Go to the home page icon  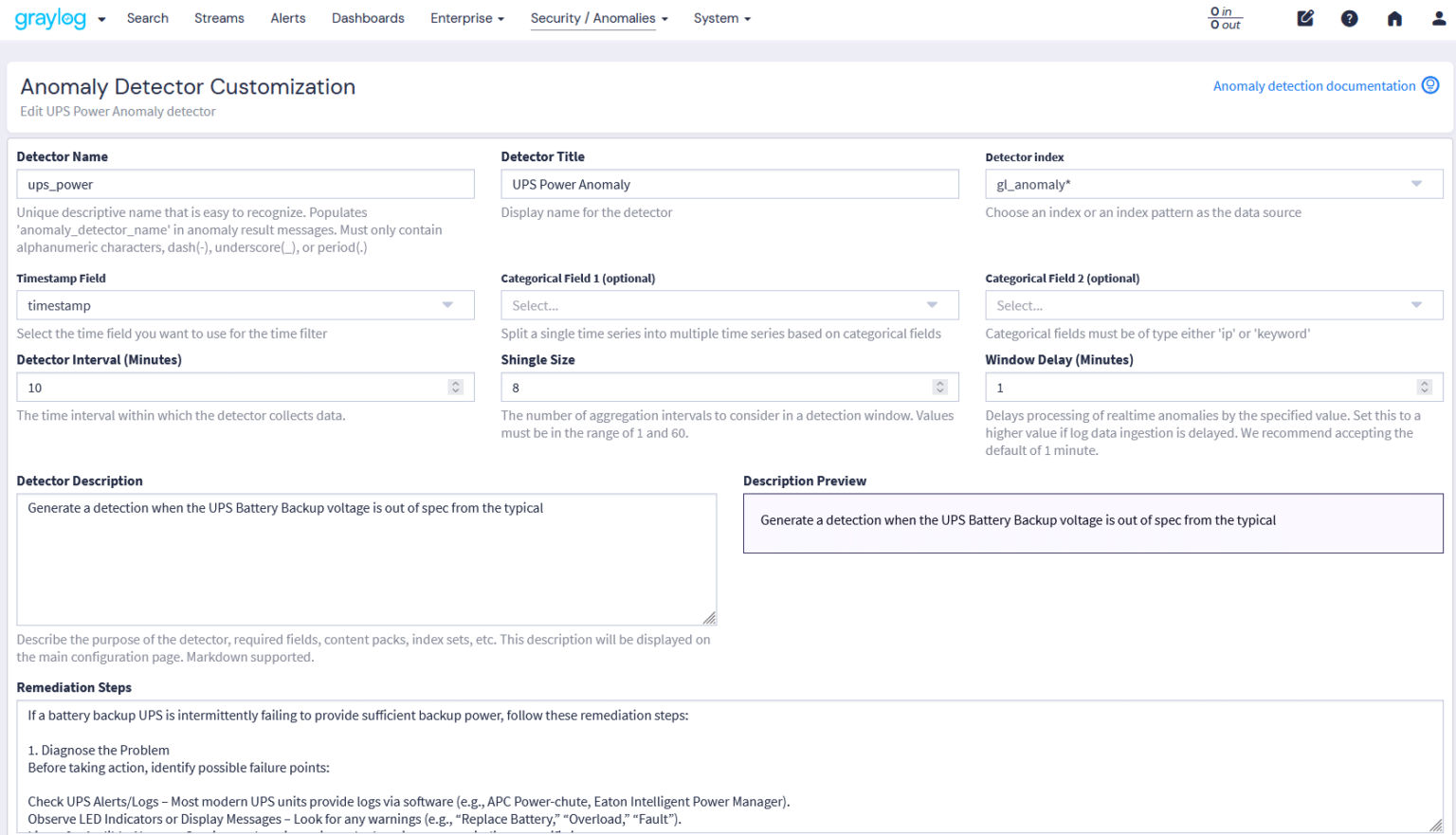1394,18
